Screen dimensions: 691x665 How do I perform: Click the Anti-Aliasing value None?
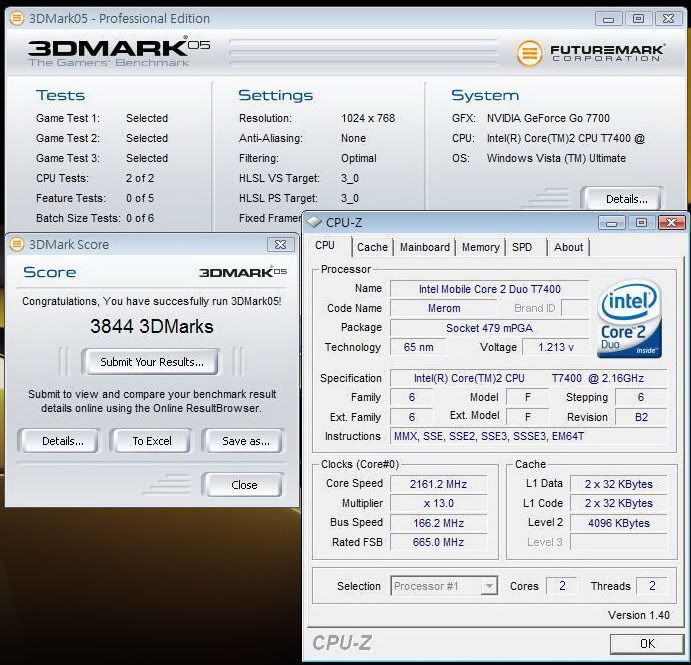[353, 138]
